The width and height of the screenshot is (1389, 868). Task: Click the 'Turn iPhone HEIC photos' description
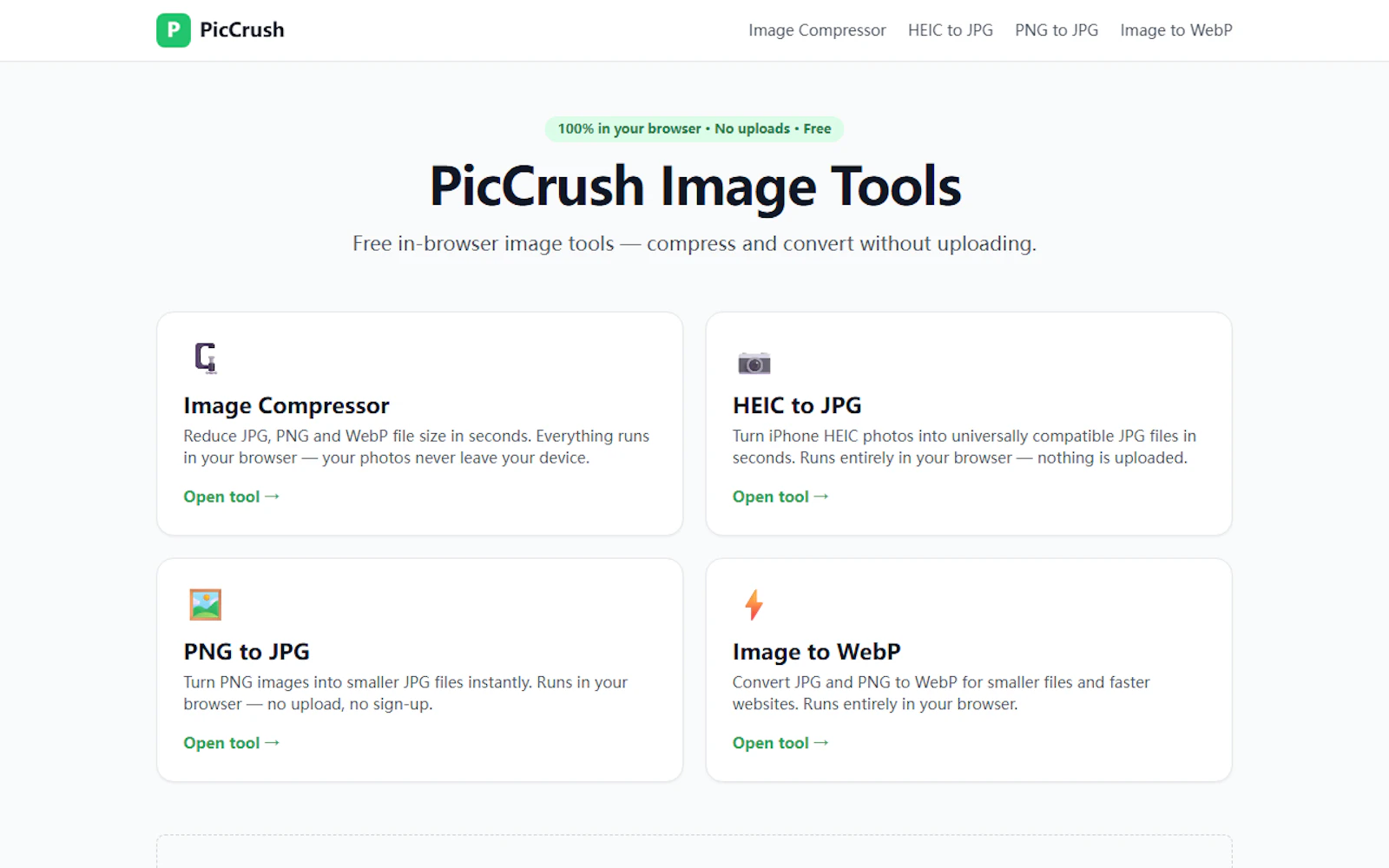coord(964,447)
